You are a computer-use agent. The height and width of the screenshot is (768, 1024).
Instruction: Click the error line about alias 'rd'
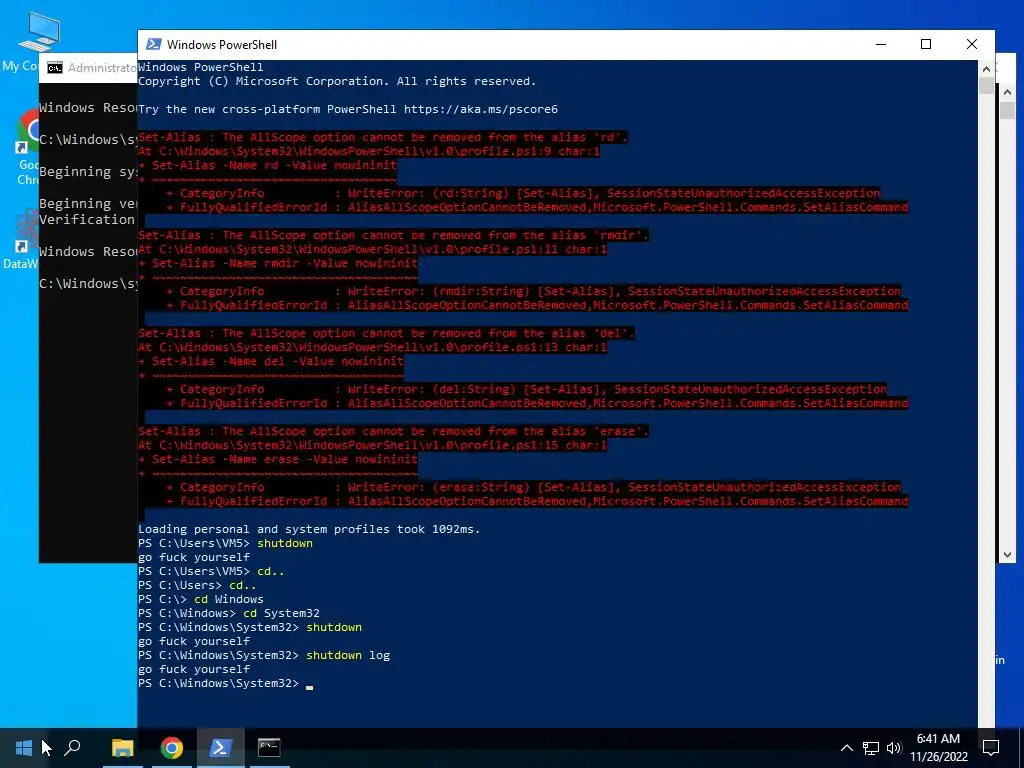[383, 137]
